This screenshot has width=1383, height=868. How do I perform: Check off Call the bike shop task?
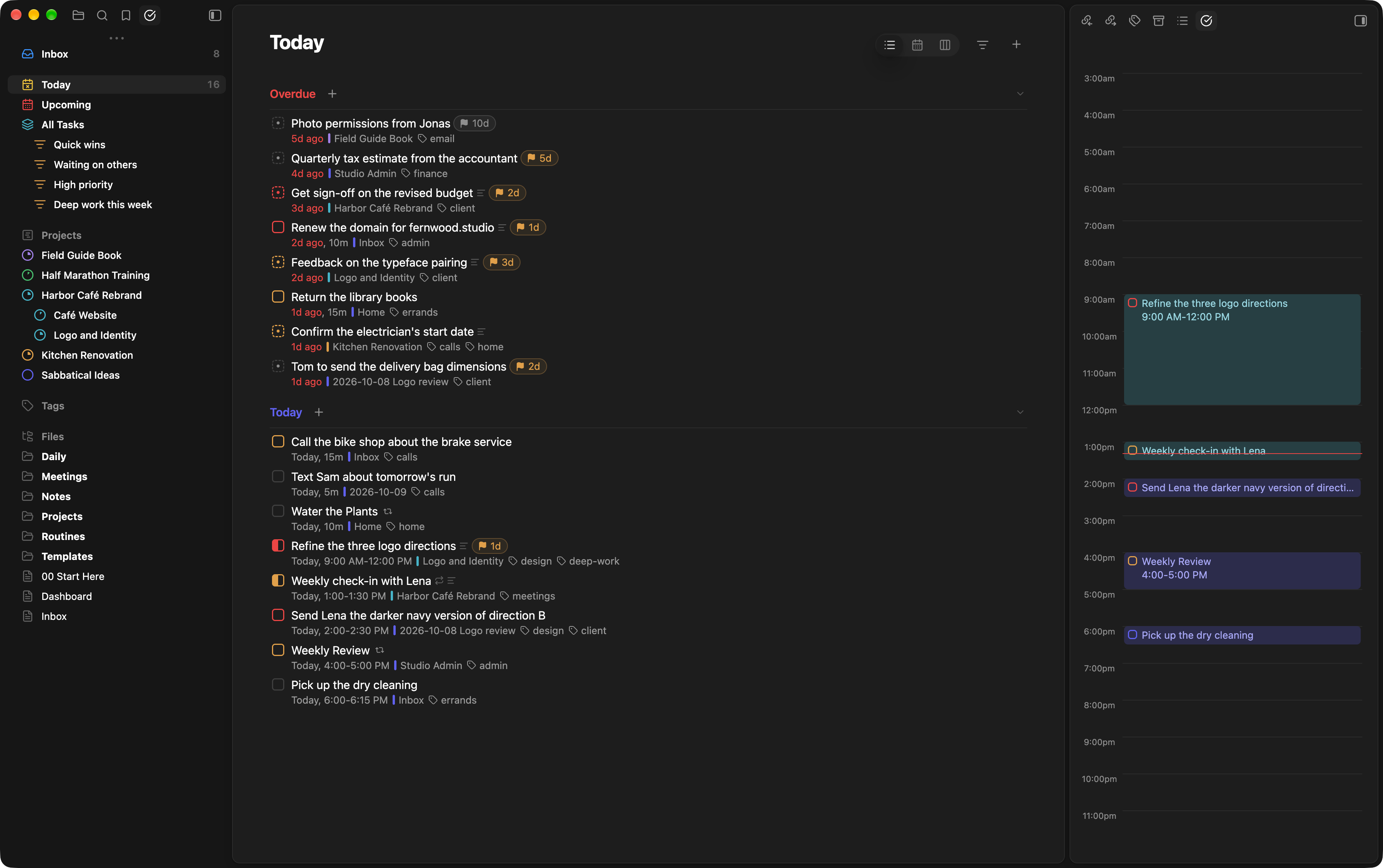(x=278, y=441)
